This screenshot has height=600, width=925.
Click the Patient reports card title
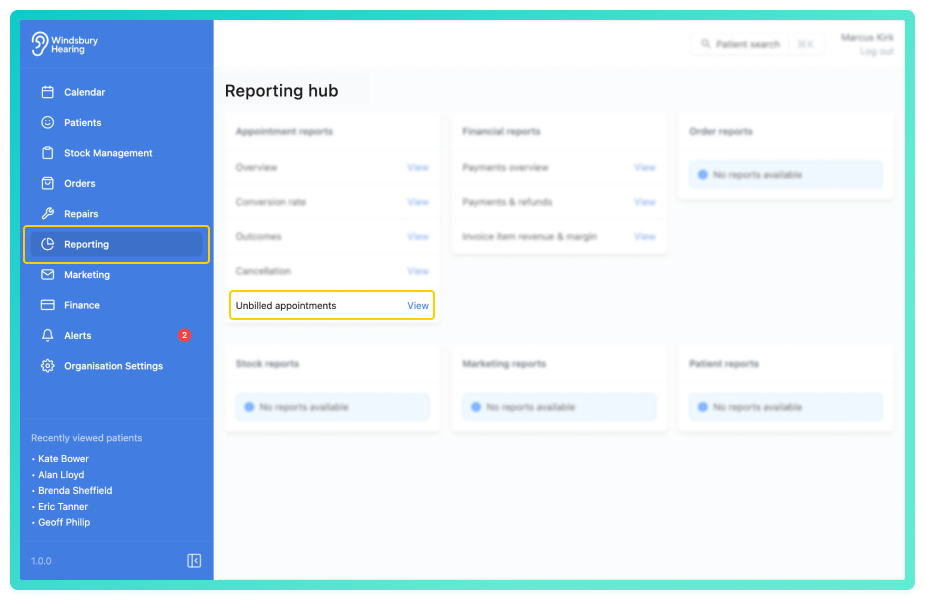724,364
